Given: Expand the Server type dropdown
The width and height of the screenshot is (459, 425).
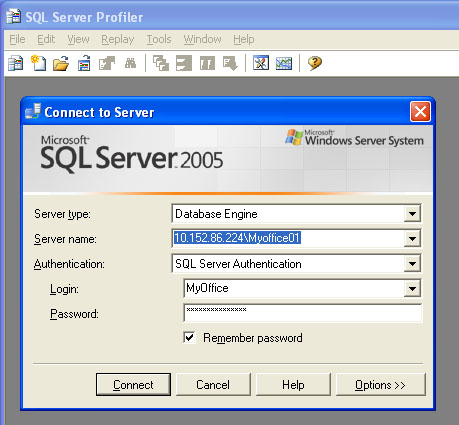Looking at the screenshot, I should (412, 213).
